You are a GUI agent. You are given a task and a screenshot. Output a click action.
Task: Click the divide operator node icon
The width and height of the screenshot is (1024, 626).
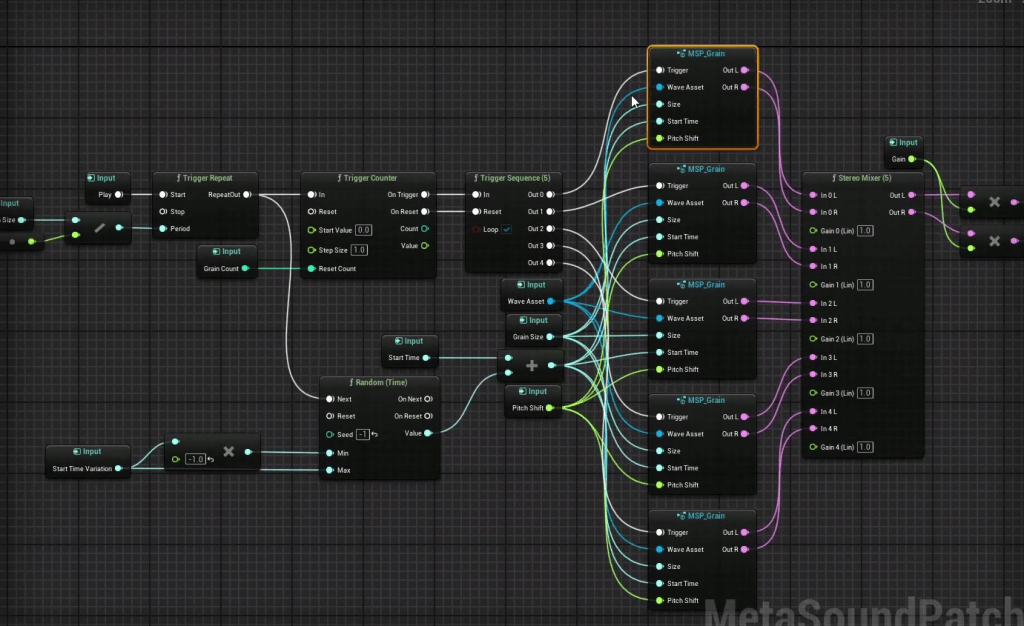tap(99, 228)
